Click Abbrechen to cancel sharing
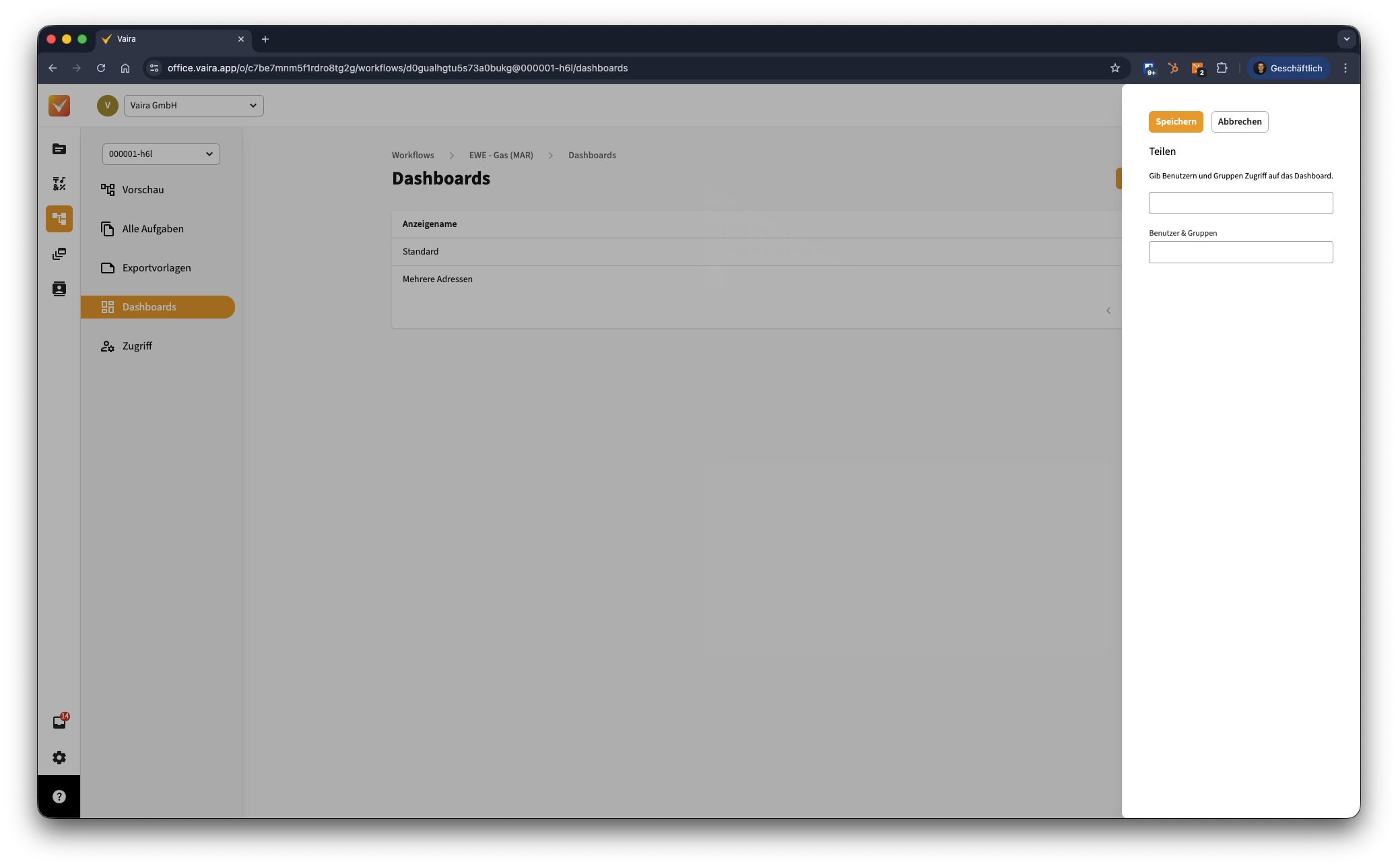The width and height of the screenshot is (1398, 868). [1239, 122]
